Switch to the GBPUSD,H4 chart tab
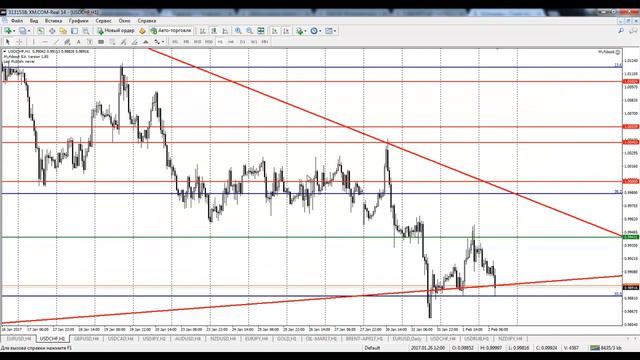Screen dimensions: 640x360 pos(86,339)
